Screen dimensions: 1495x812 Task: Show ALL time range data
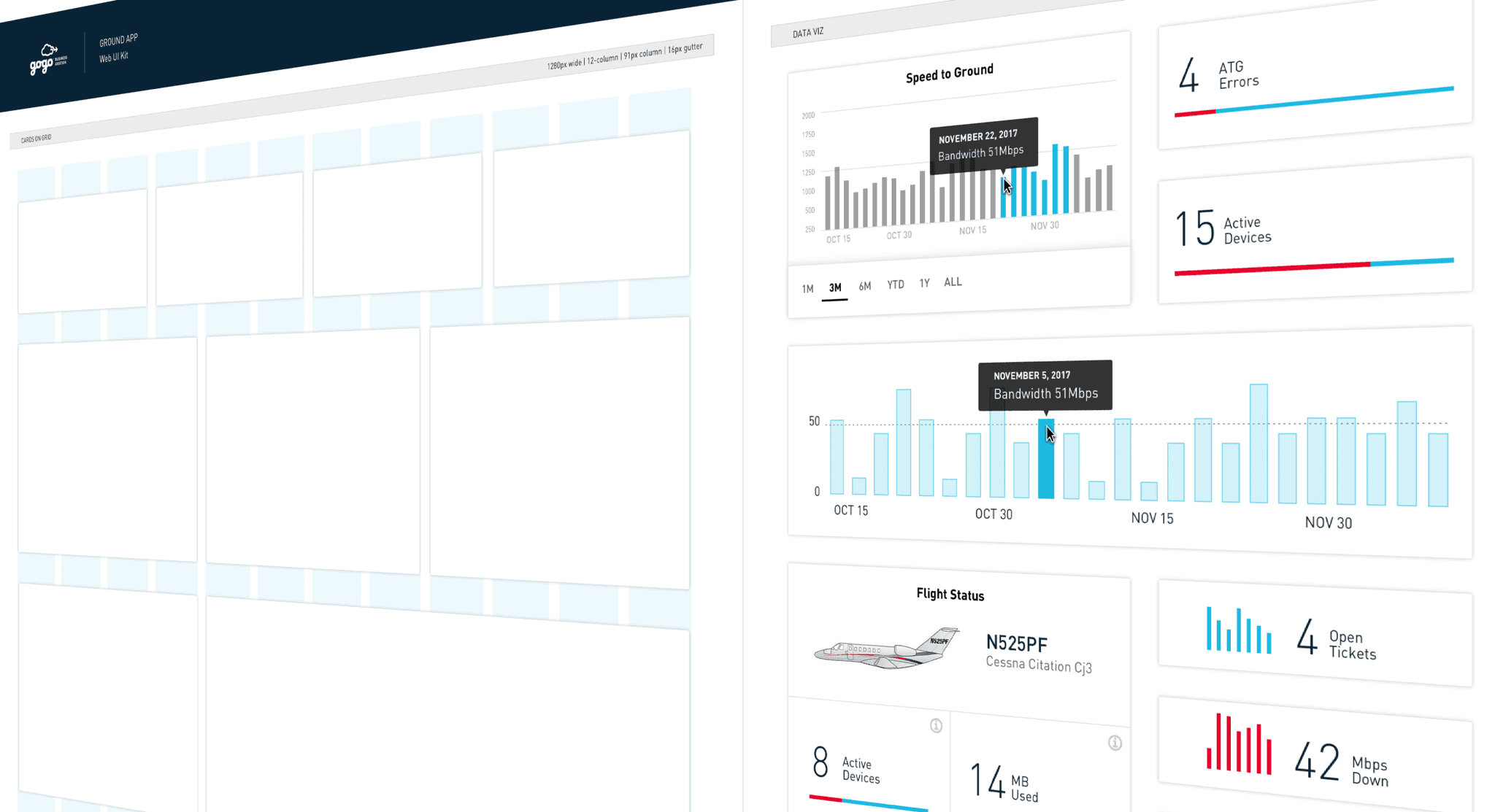pos(953,282)
